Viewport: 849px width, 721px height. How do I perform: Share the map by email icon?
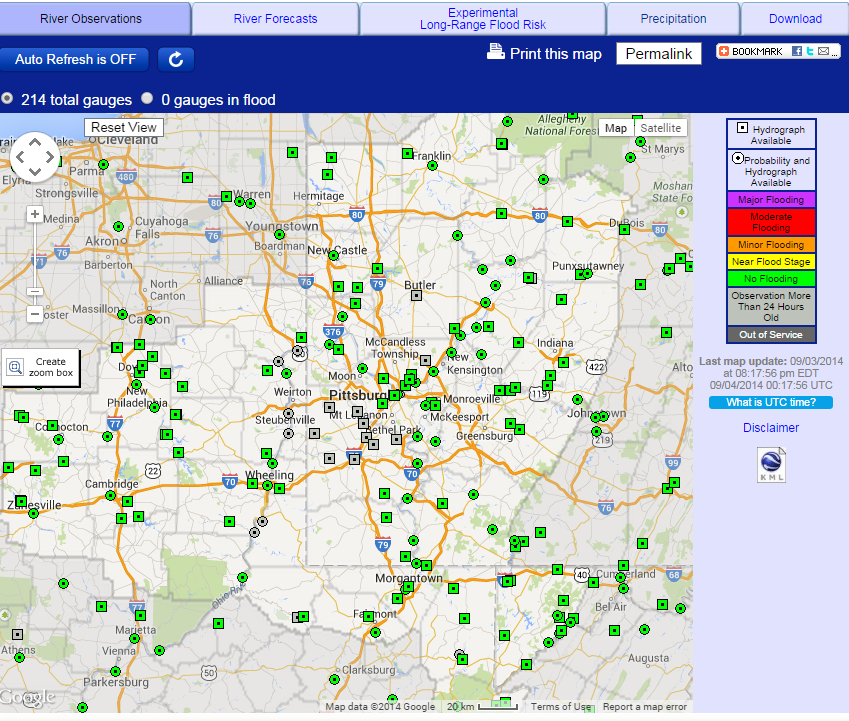click(x=824, y=51)
